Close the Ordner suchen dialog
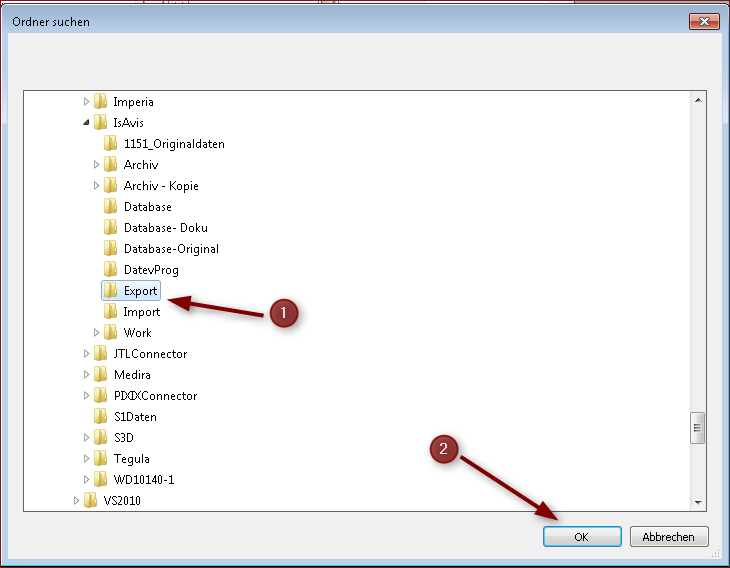Screen dimensions: 730x568 (706, 21)
